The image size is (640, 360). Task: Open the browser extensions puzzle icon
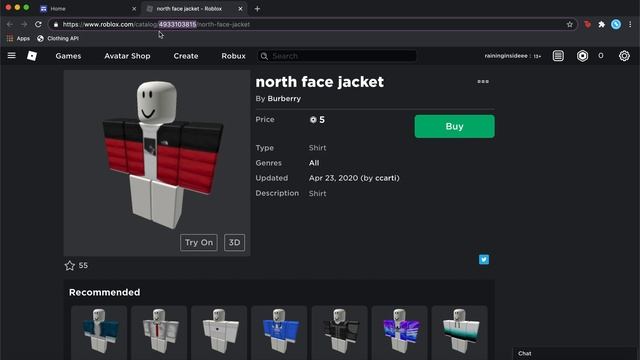point(601,24)
